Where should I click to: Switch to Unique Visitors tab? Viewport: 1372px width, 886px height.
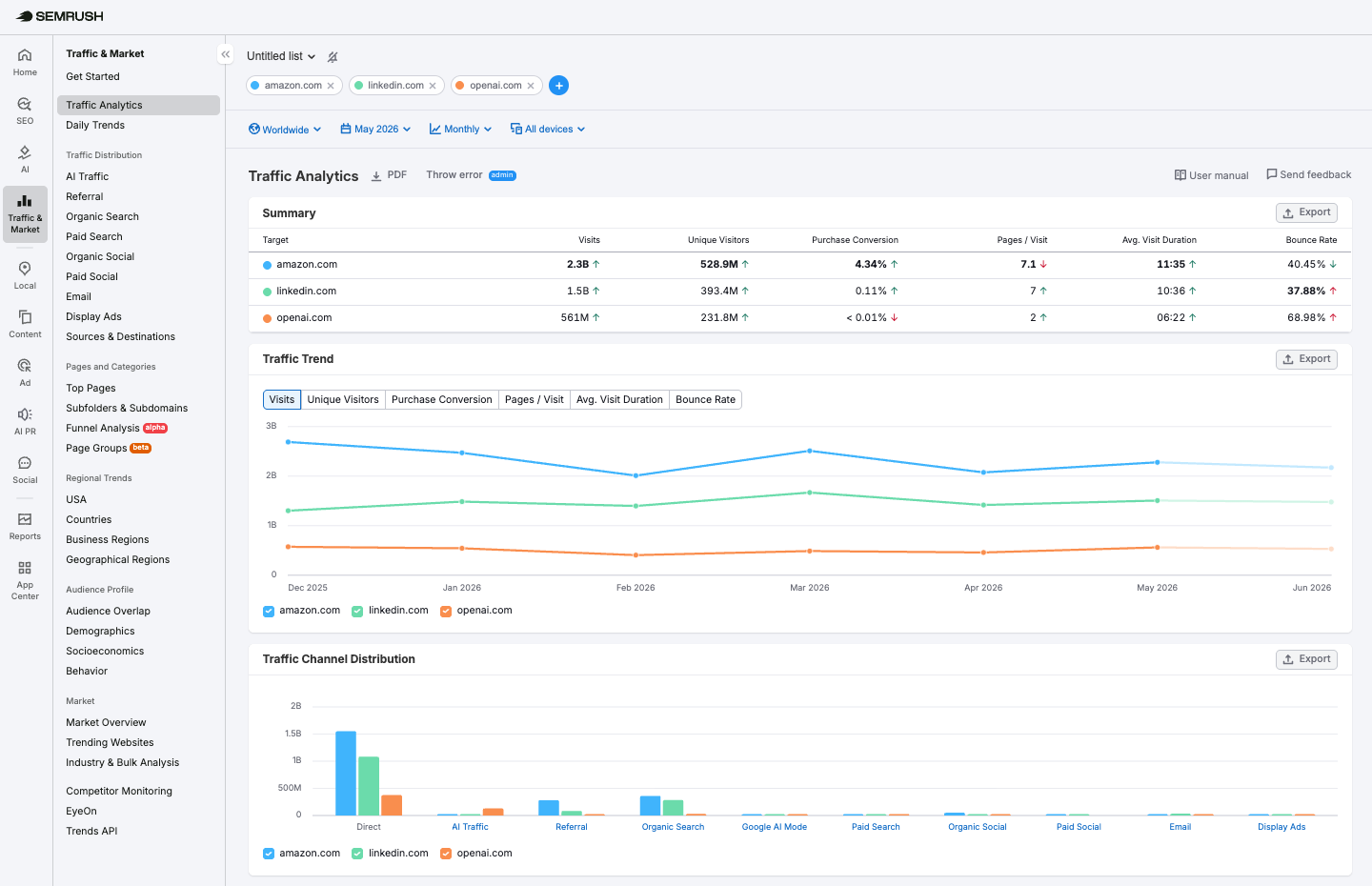[x=343, y=400]
